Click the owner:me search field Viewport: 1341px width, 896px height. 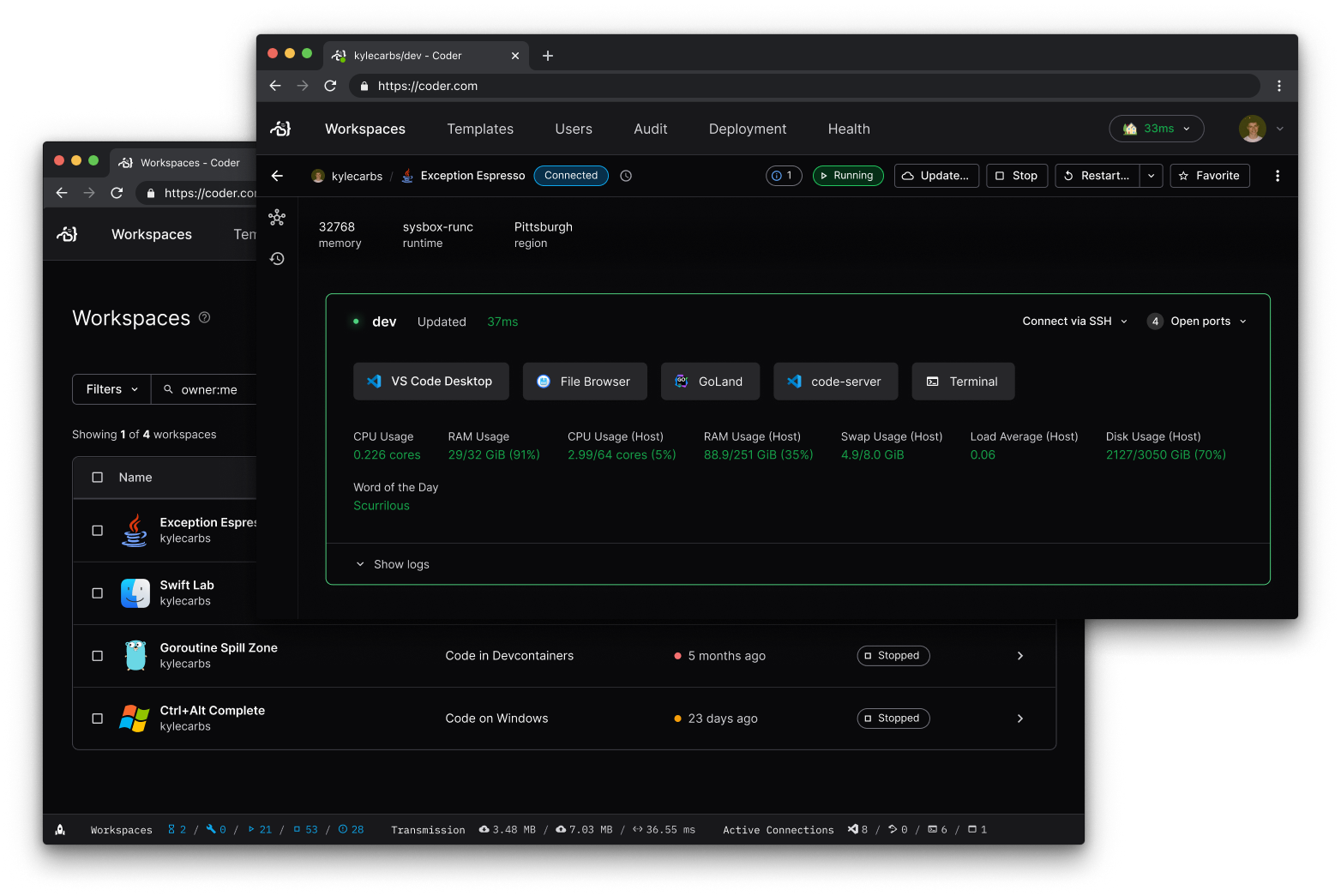pos(210,388)
